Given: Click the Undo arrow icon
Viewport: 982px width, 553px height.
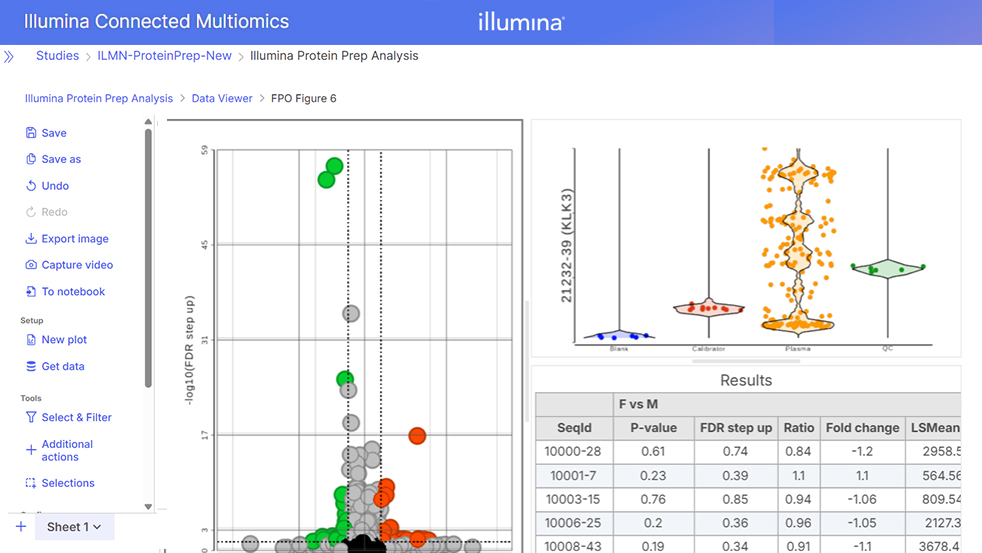Looking at the screenshot, I should (x=31, y=186).
